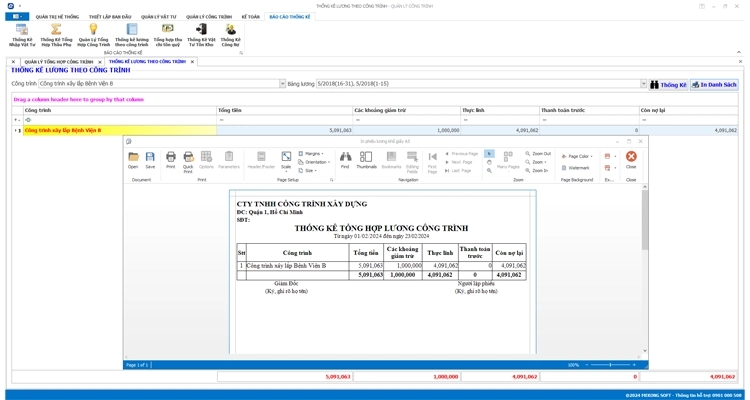
Task: Click the Thống Kê button
Action: coord(668,85)
